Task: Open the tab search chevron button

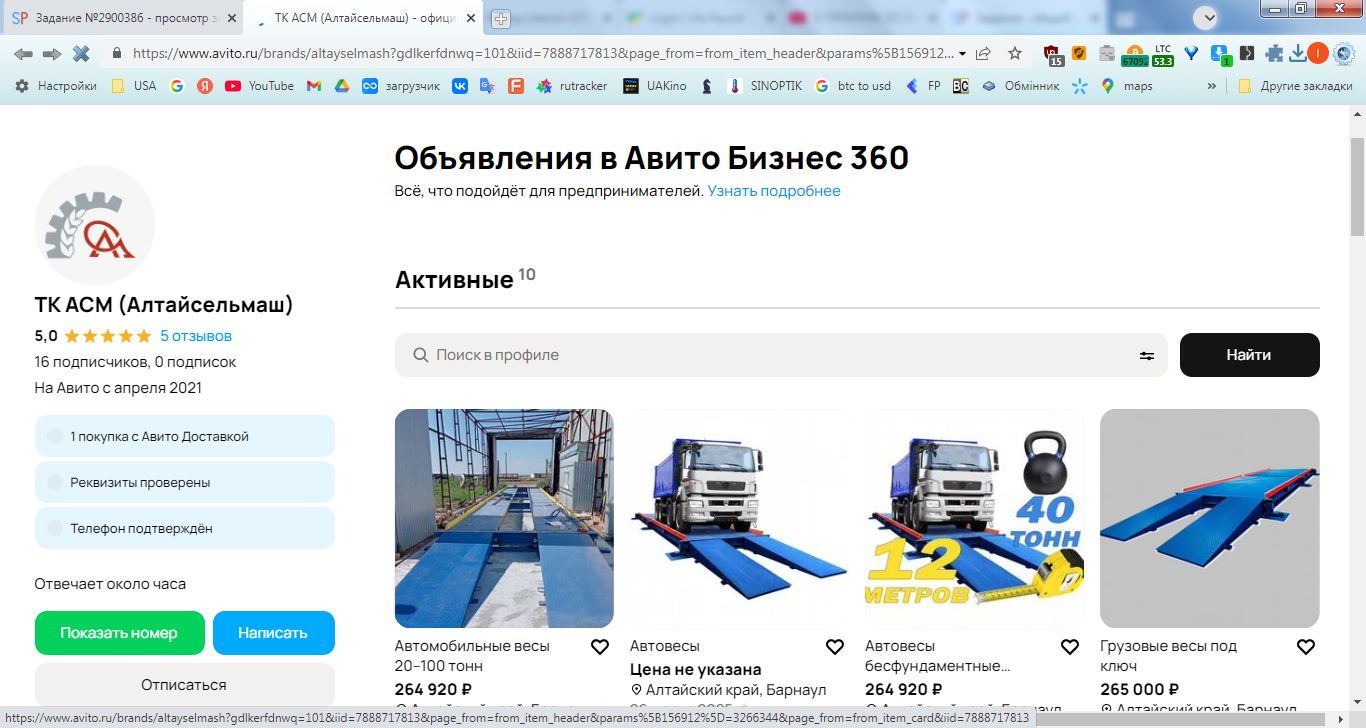Action: click(x=1207, y=17)
